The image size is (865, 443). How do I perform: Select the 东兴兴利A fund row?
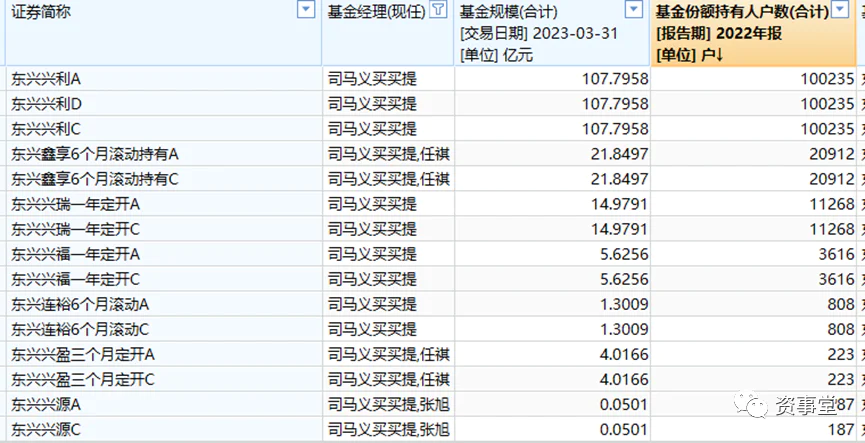(46, 78)
